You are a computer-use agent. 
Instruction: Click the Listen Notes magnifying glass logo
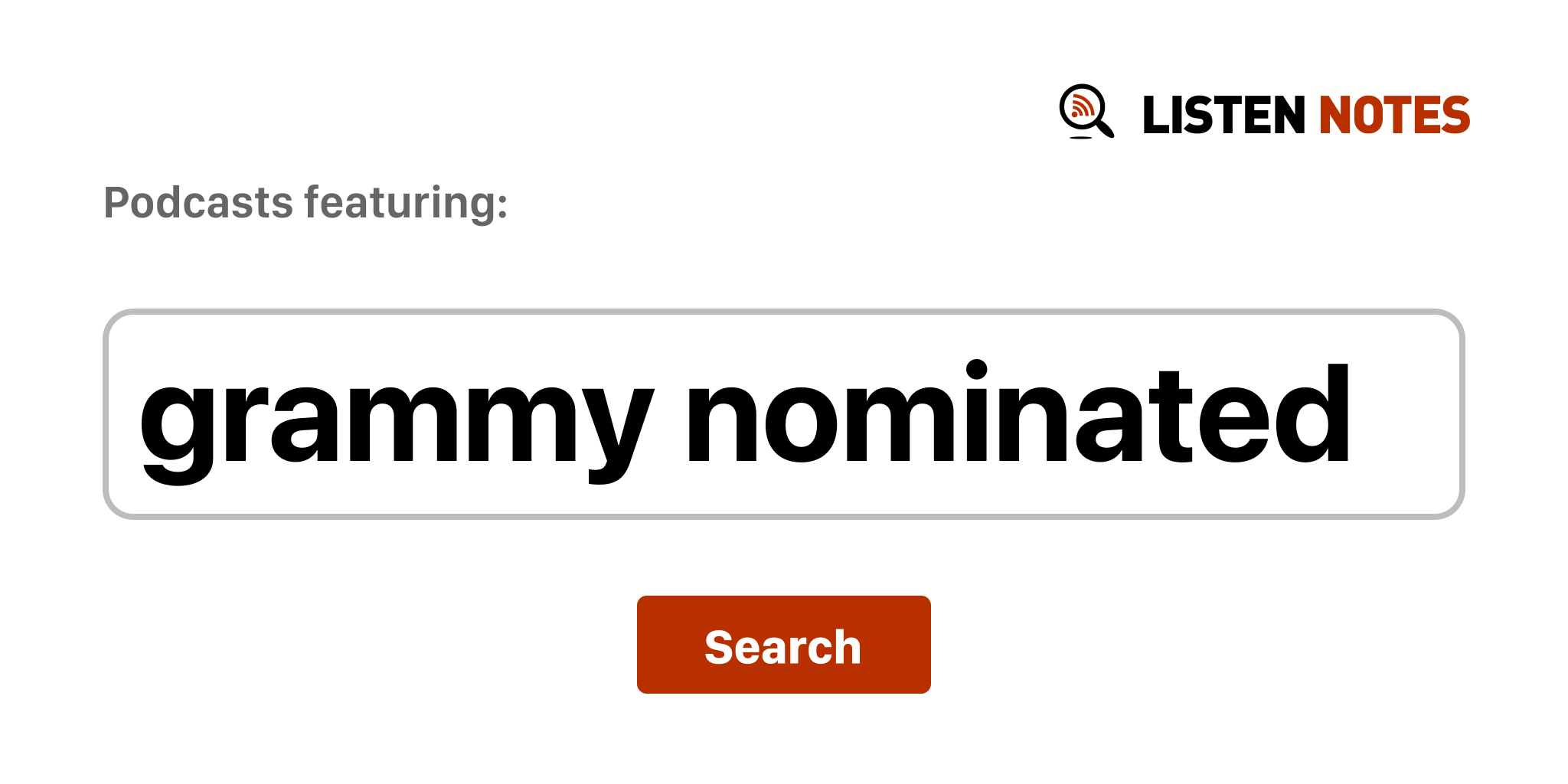pos(1086,111)
